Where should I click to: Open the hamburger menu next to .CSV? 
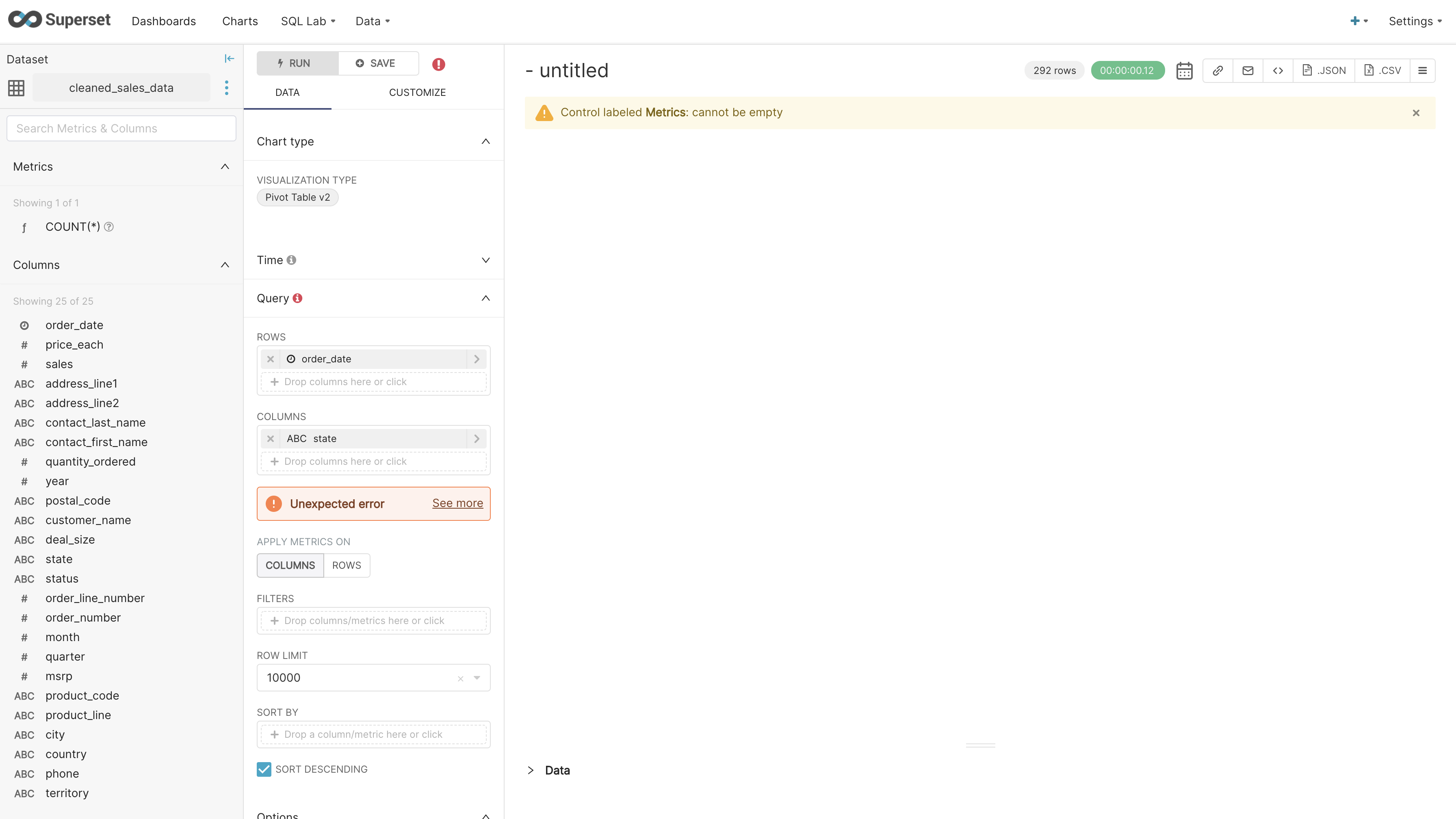point(1424,70)
